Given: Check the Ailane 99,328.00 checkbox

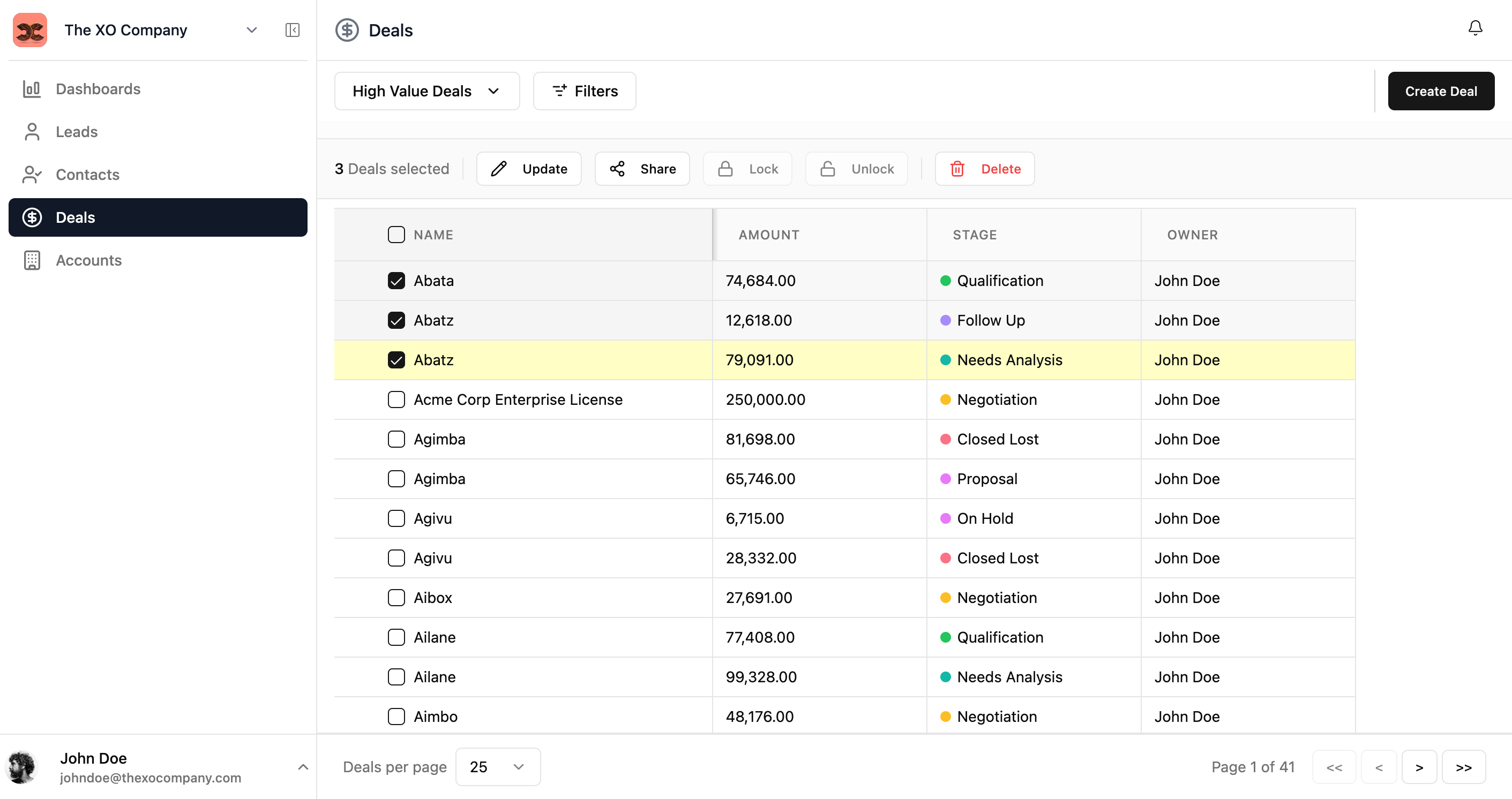Looking at the screenshot, I should coord(396,676).
